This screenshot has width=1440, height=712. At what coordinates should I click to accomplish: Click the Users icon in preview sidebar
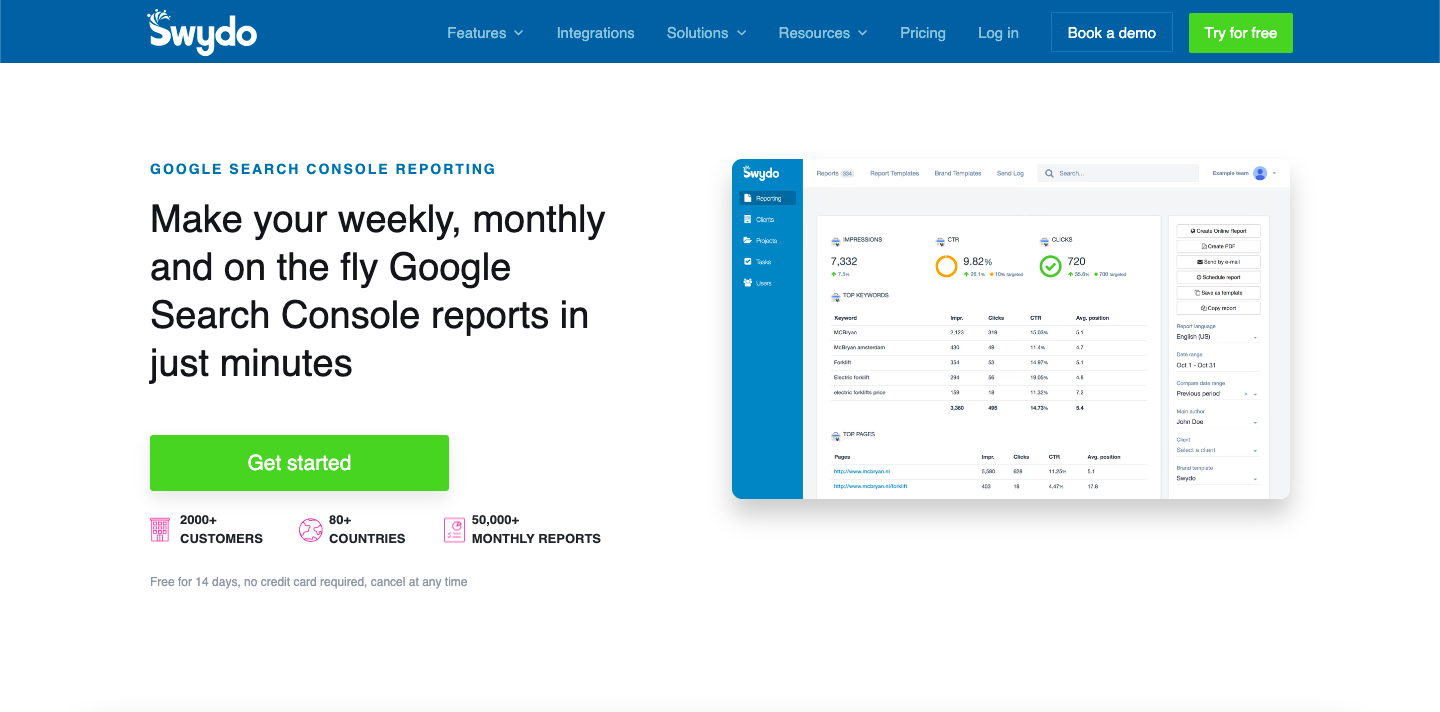[x=748, y=283]
